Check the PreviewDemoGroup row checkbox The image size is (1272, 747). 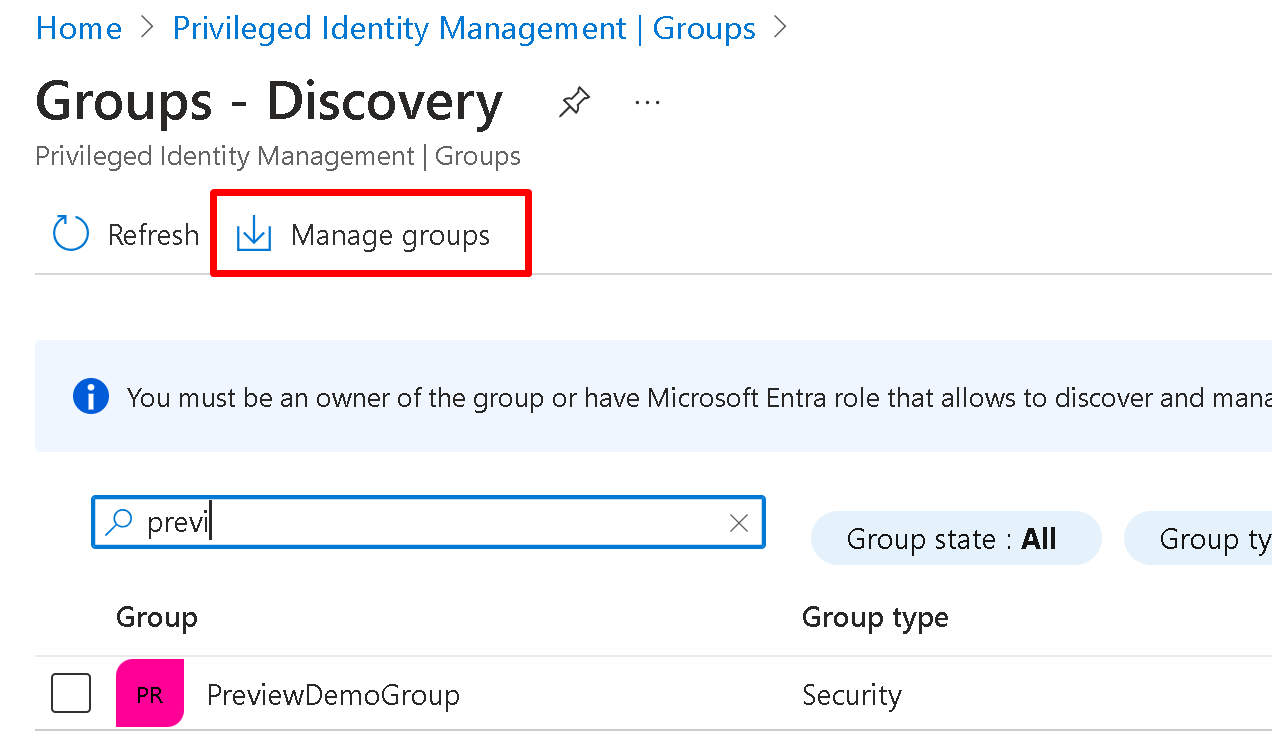(x=71, y=694)
